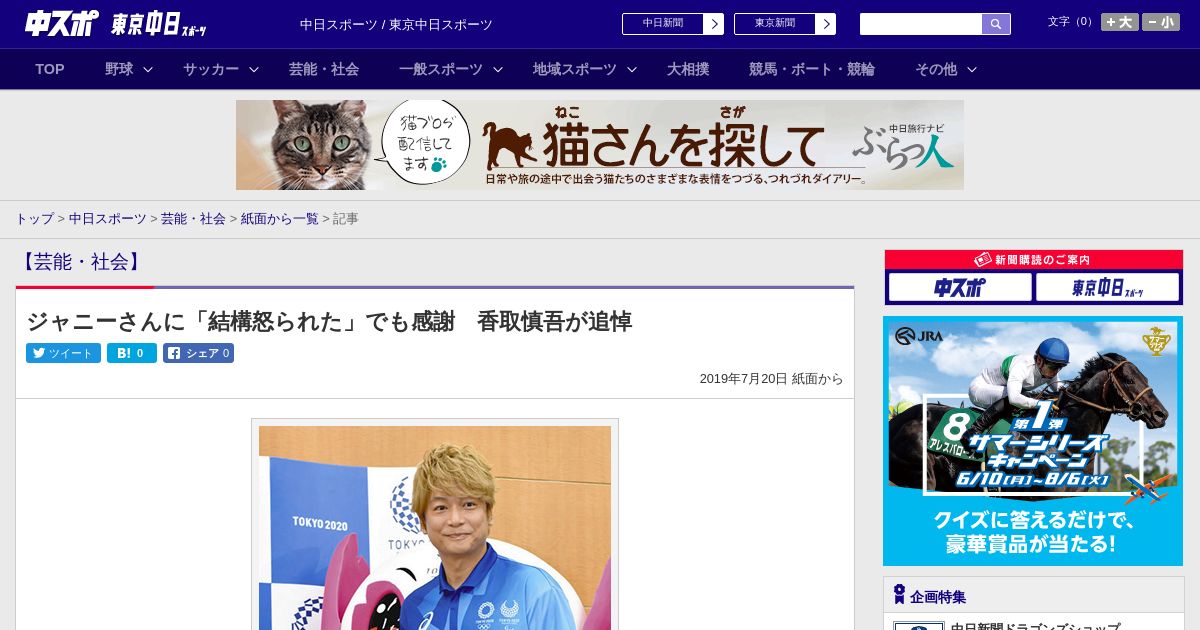Click 東京中日スポーツ subscription button in sidebar
Image resolution: width=1200 pixels, height=630 pixels.
click(x=1108, y=288)
